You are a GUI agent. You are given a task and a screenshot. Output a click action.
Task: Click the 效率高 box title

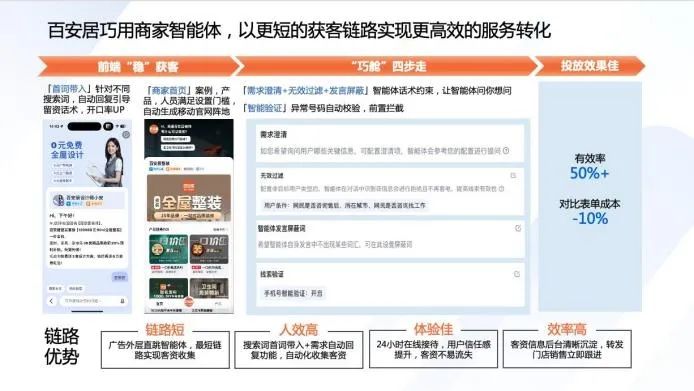(x=567, y=329)
